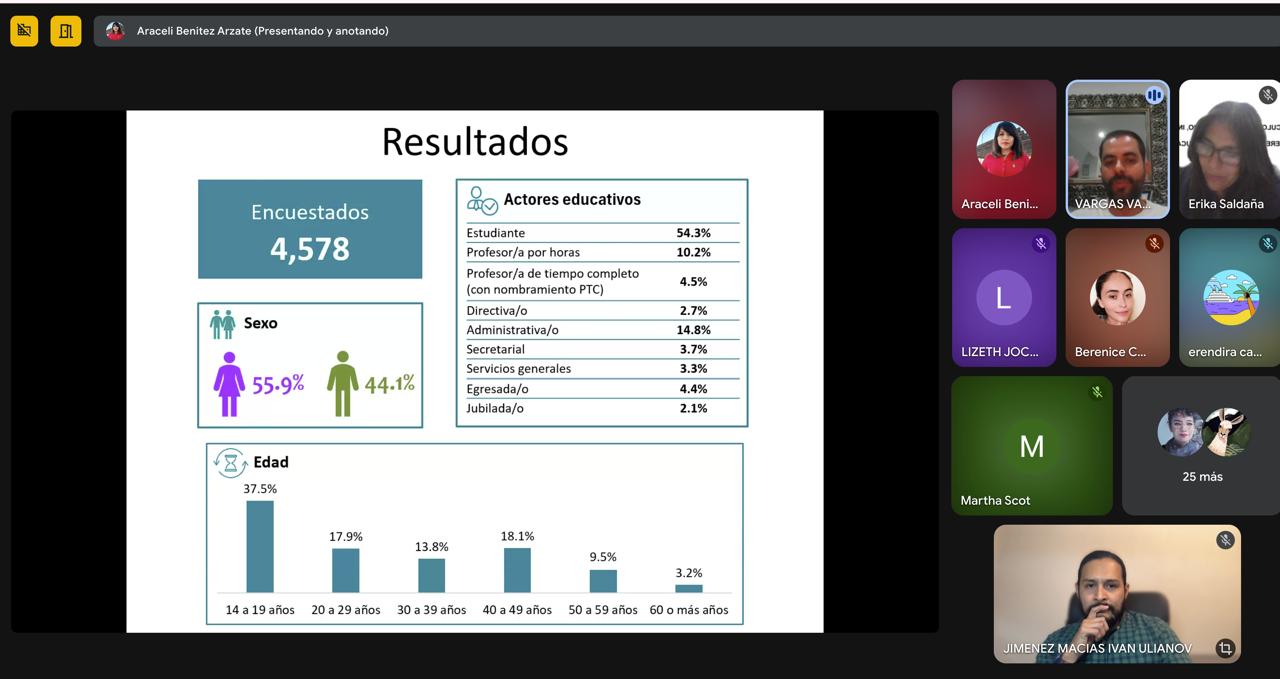Click muted mic icon on erendira ca tile
The height and width of the screenshot is (679, 1280).
[1267, 243]
